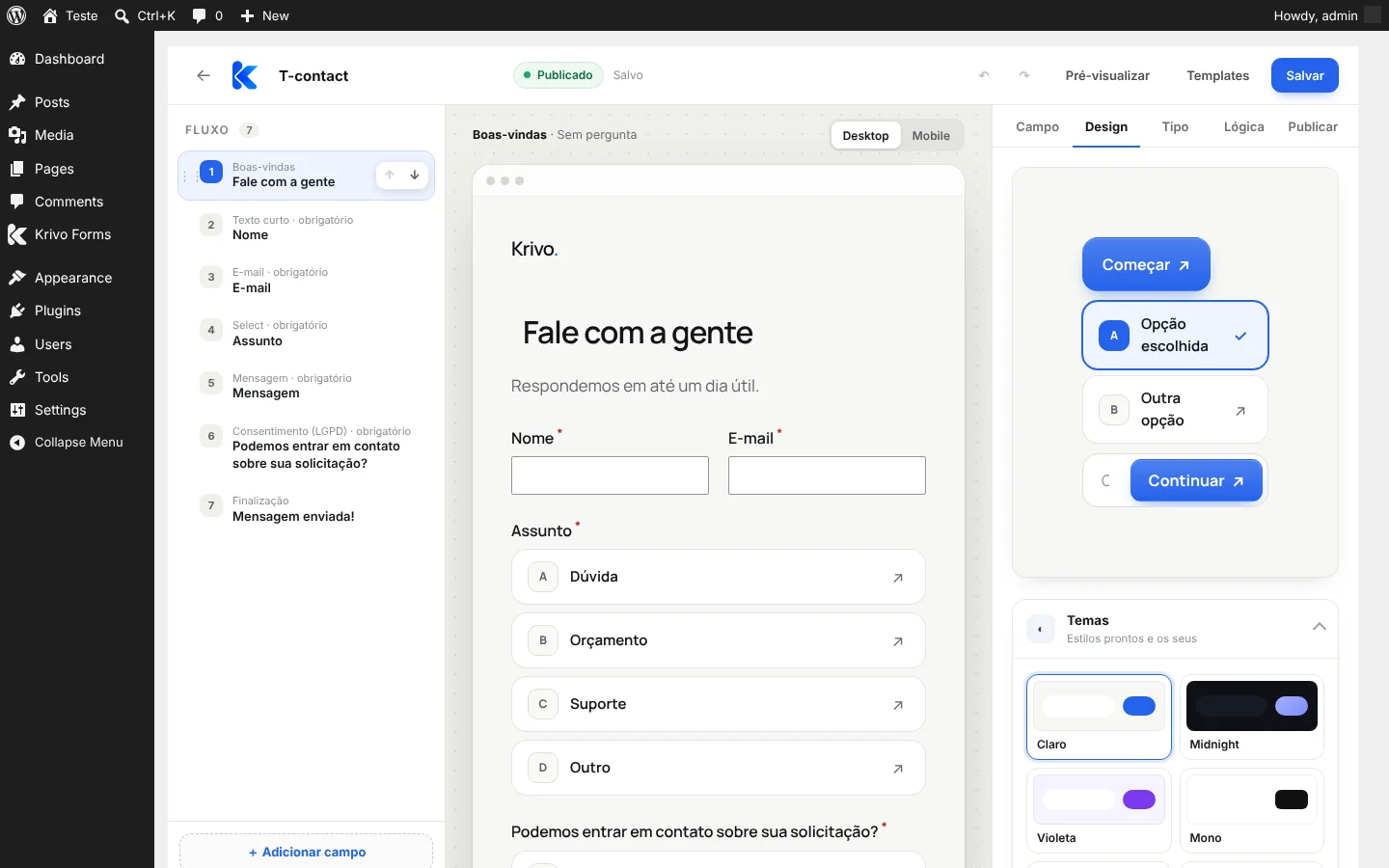1389x868 pixels.
Task: Open the Campo tab
Action: [1037, 127]
